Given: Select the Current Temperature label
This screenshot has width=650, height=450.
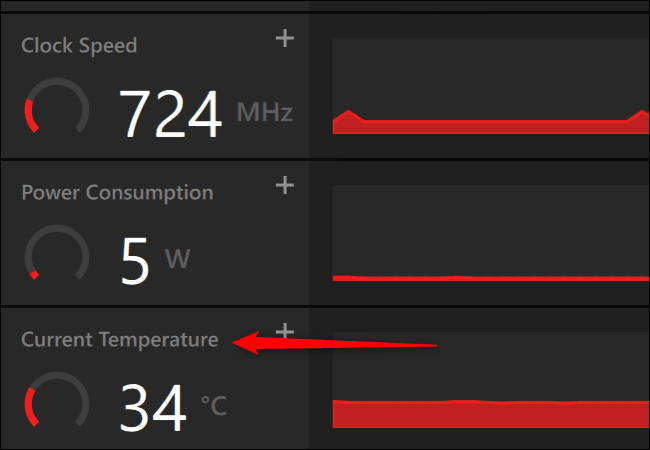Looking at the screenshot, I should tap(119, 340).
